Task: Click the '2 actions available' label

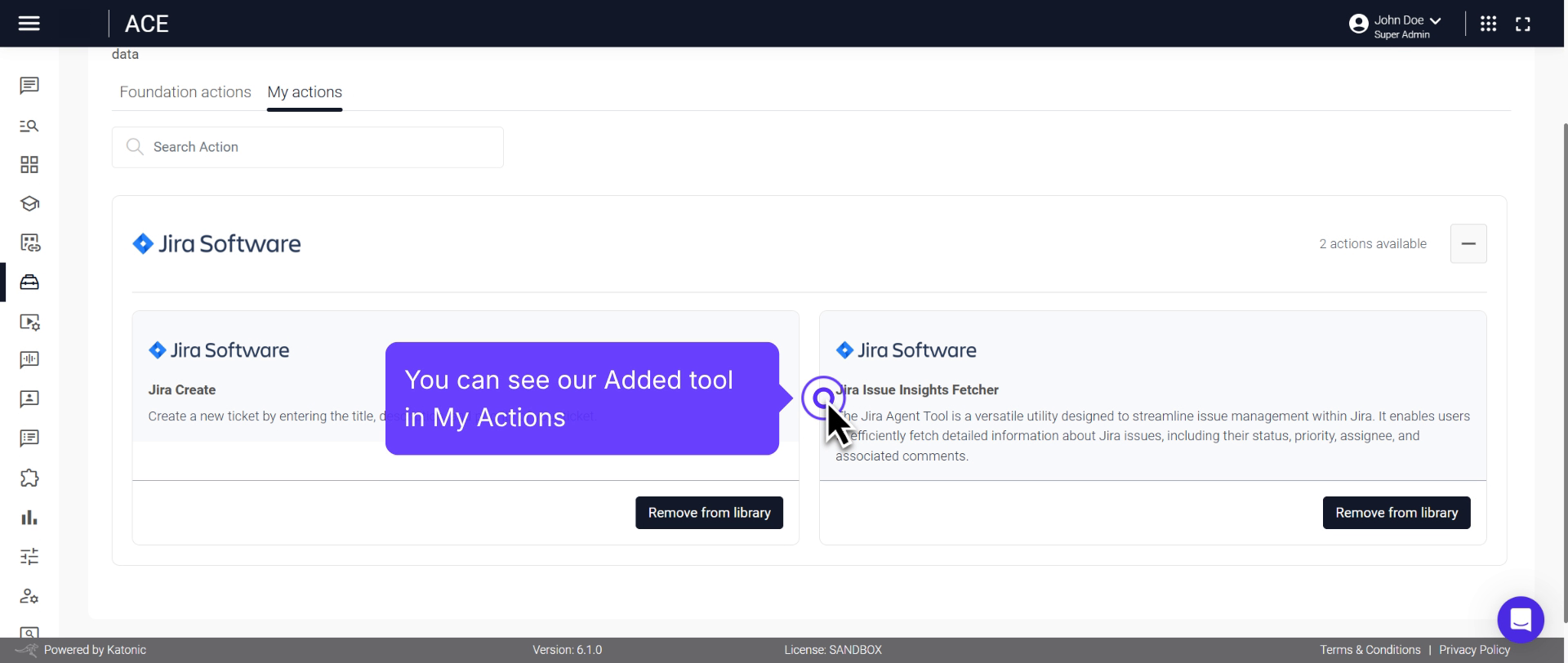Action: (x=1373, y=243)
